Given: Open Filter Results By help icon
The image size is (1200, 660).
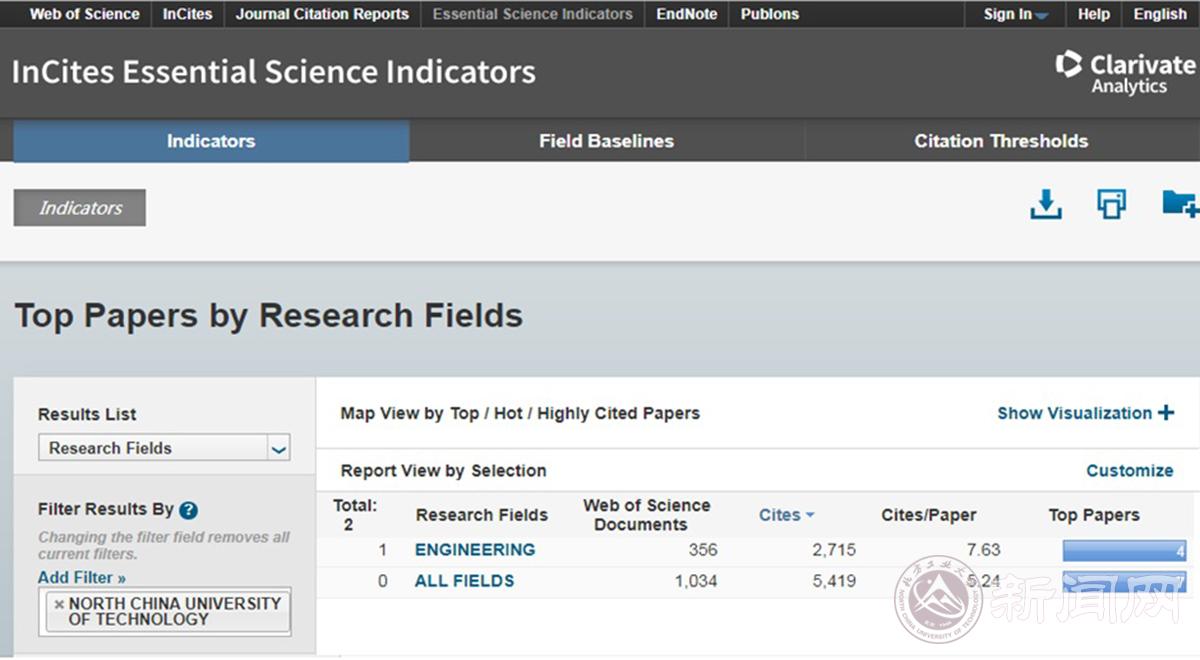Looking at the screenshot, I should pyautogui.click(x=188, y=510).
